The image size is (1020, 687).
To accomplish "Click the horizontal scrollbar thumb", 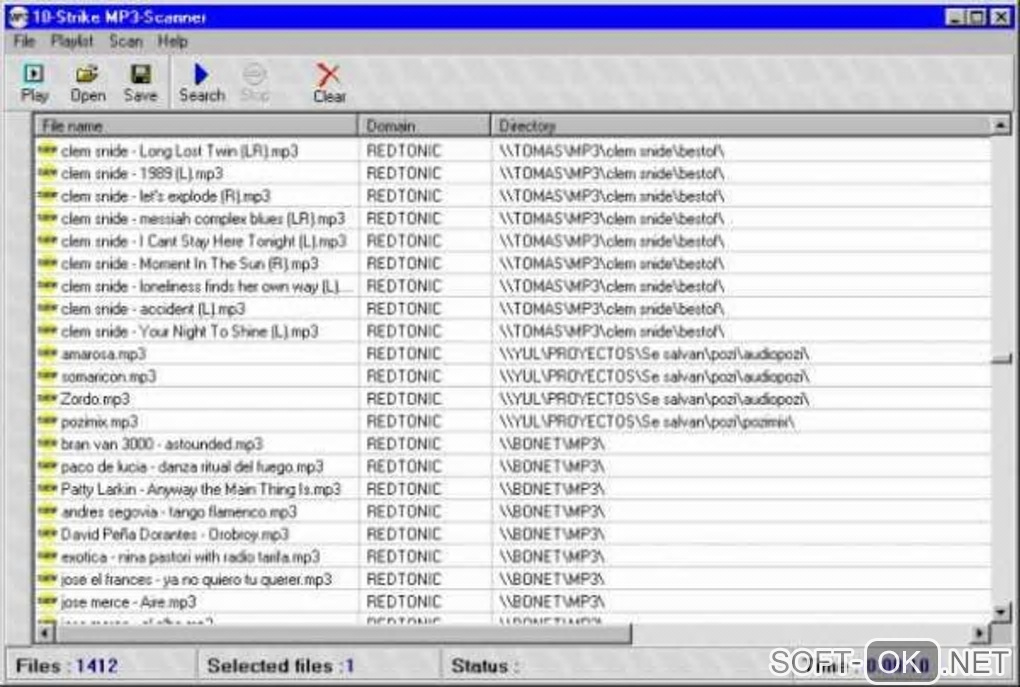I will click(x=343, y=632).
